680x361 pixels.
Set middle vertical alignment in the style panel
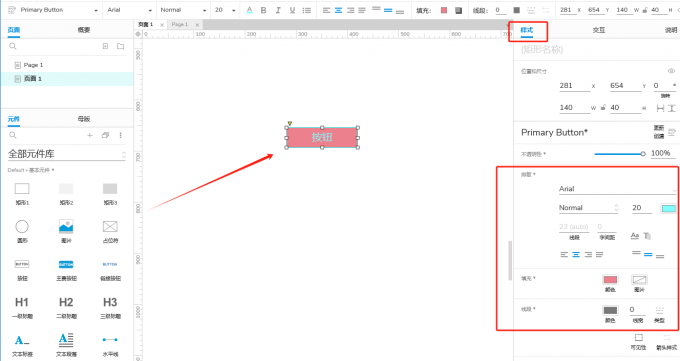click(648, 255)
